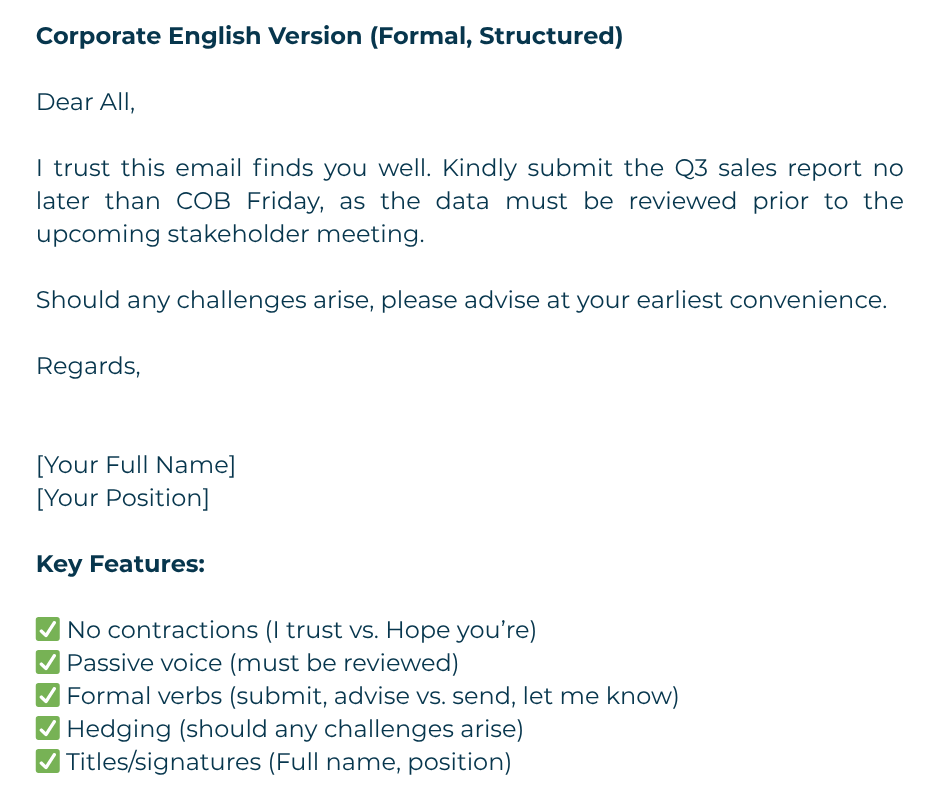Viewport: 940px width, 788px height.
Task: Click the Dear All greeting line
Action: click(x=85, y=102)
